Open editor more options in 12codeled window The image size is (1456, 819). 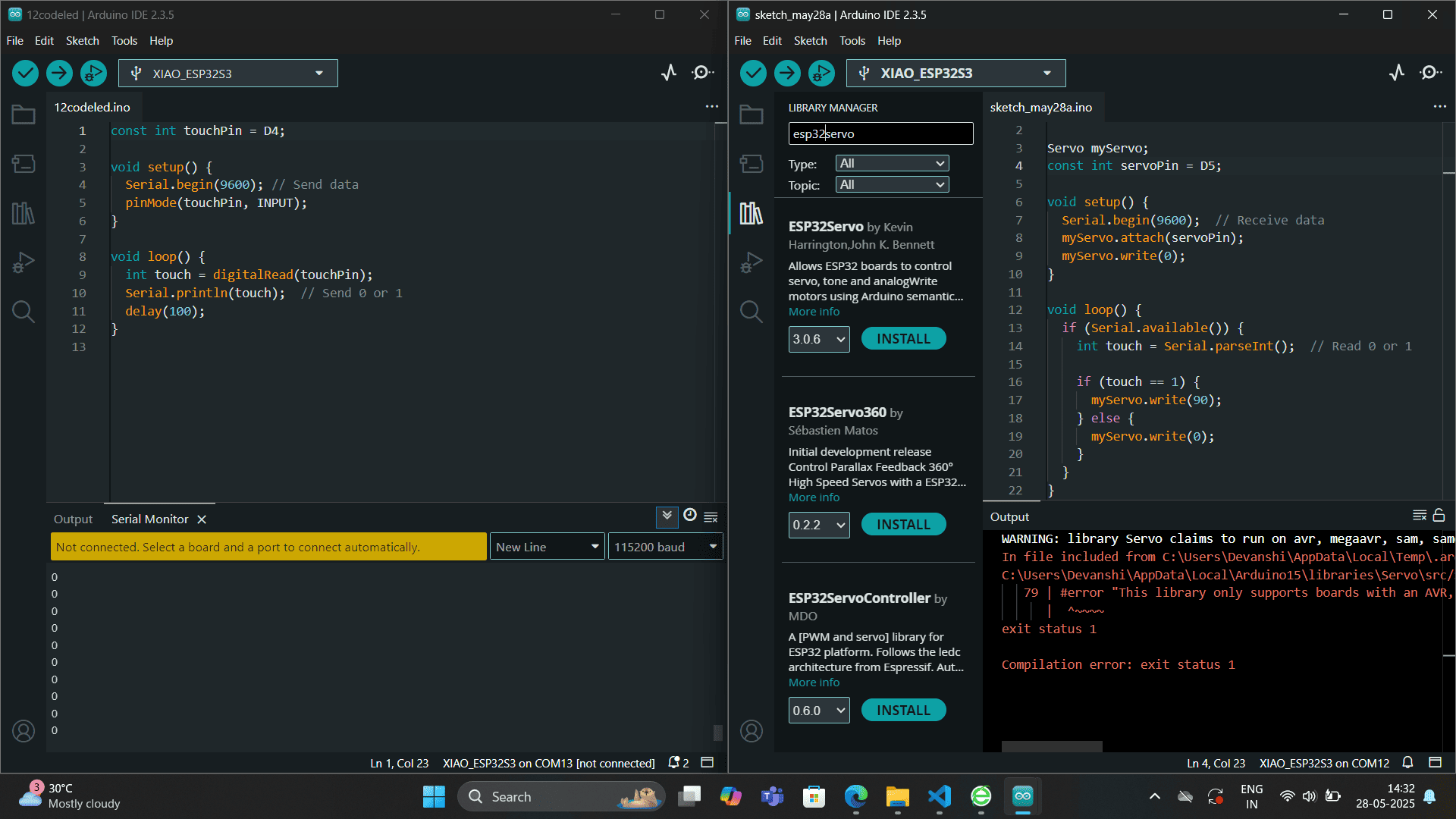coord(711,107)
